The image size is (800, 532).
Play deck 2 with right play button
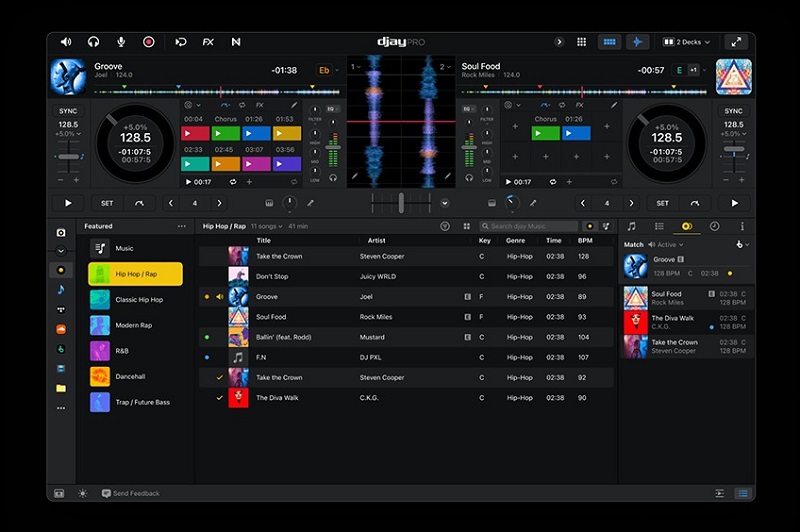click(x=734, y=203)
